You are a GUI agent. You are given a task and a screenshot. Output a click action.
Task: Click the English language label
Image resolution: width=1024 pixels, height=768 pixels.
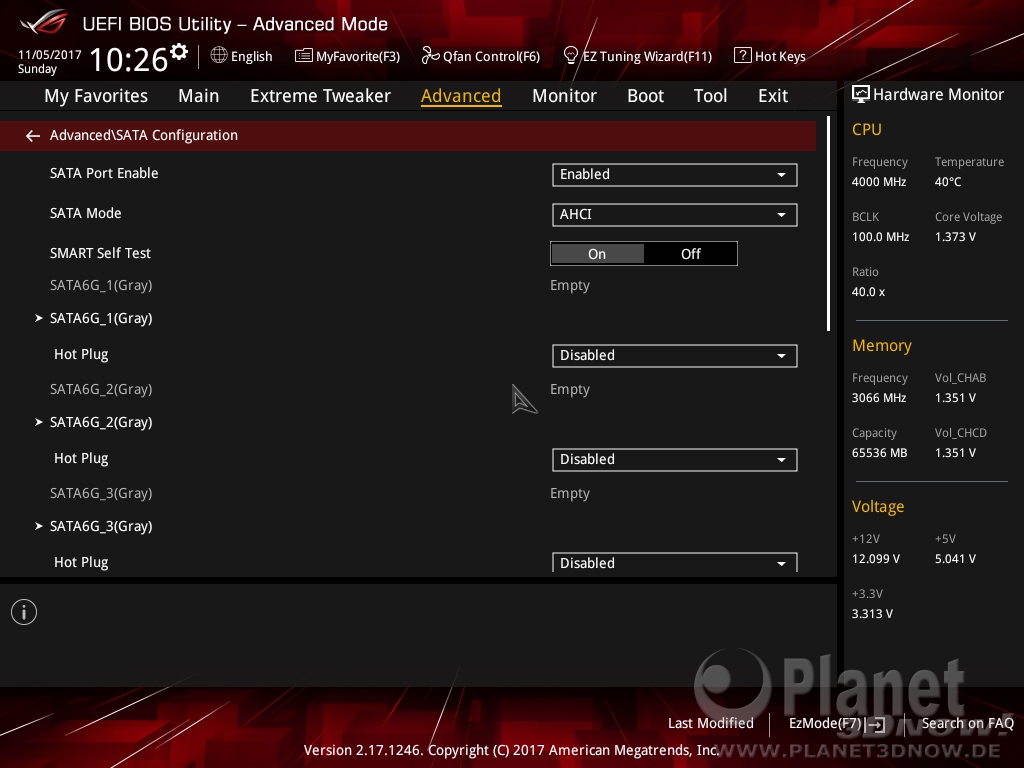[x=251, y=56]
